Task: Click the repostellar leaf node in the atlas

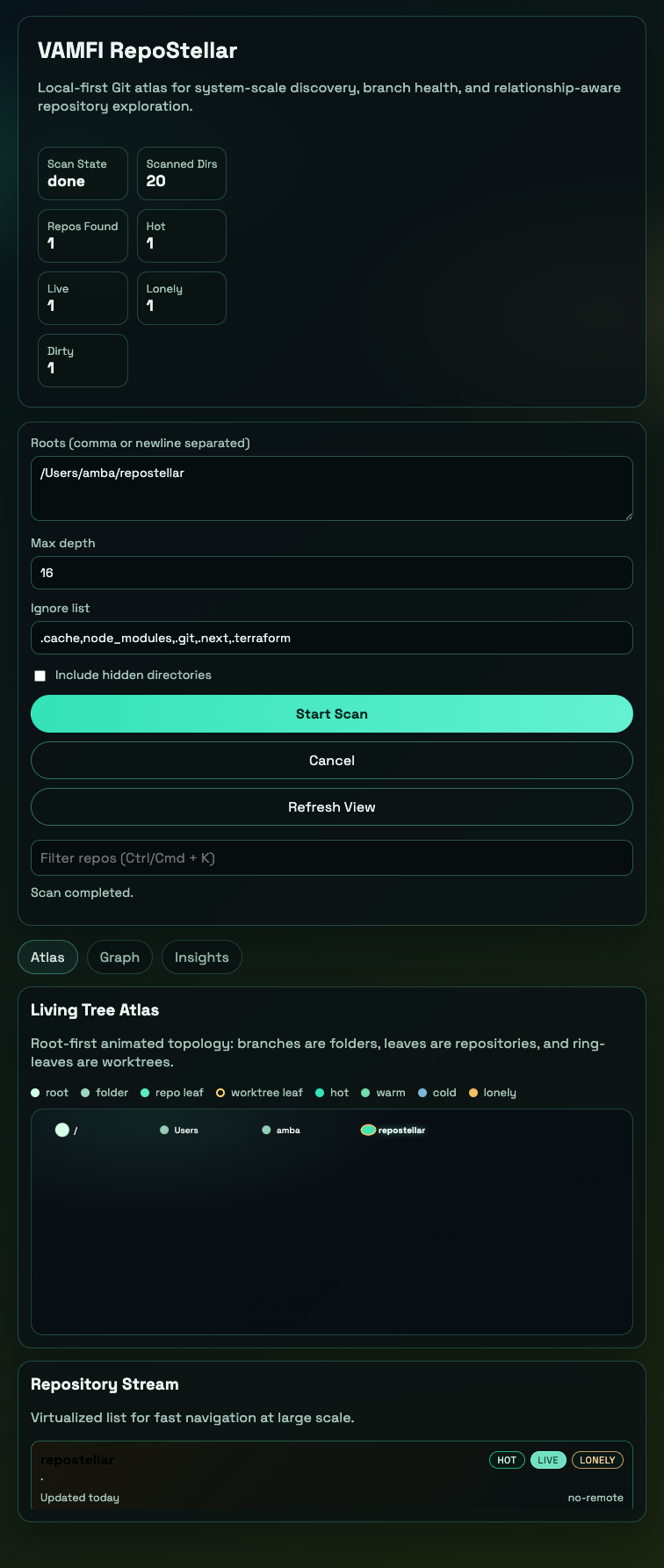Action: point(368,1130)
